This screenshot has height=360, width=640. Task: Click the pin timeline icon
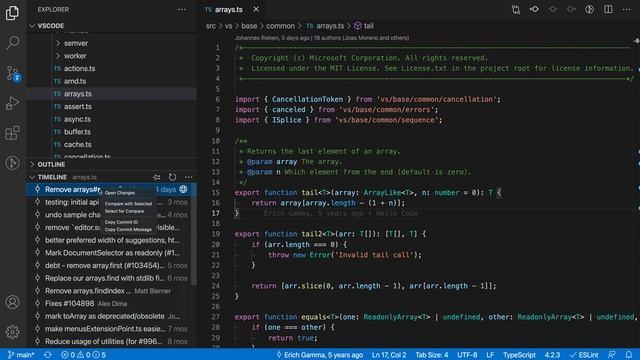[157, 177]
